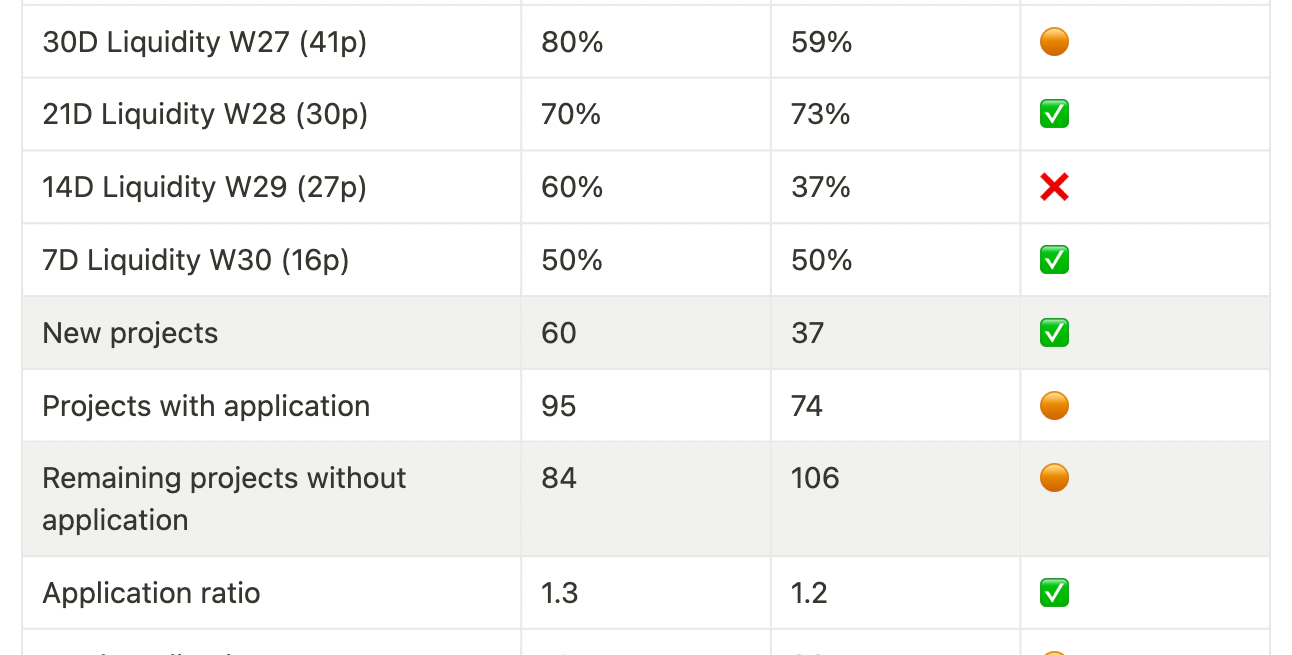Click the orange circle in 30D Liquidity row
Screen dimensions: 1292x655
pos(1054,42)
